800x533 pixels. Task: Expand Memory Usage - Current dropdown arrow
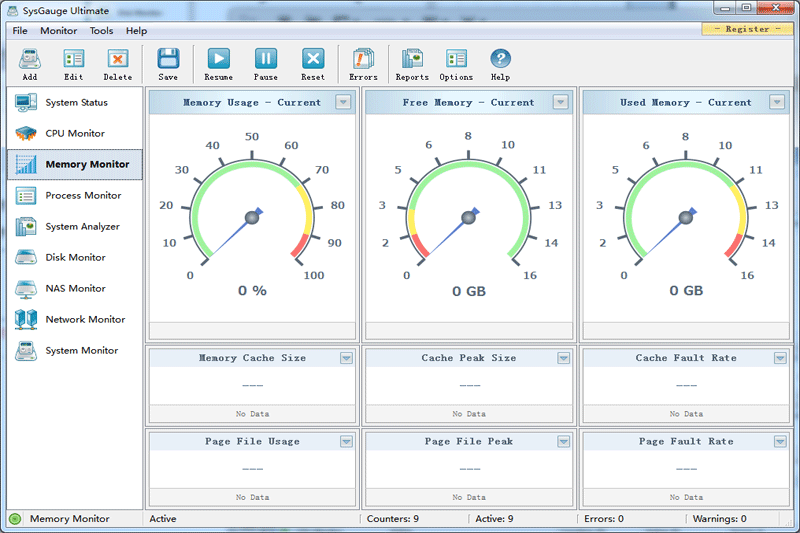click(343, 102)
